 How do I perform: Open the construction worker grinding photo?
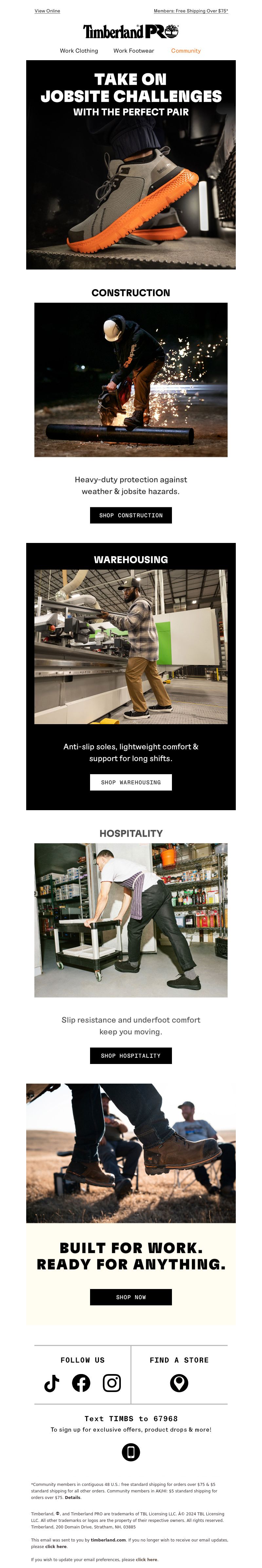pos(131,380)
